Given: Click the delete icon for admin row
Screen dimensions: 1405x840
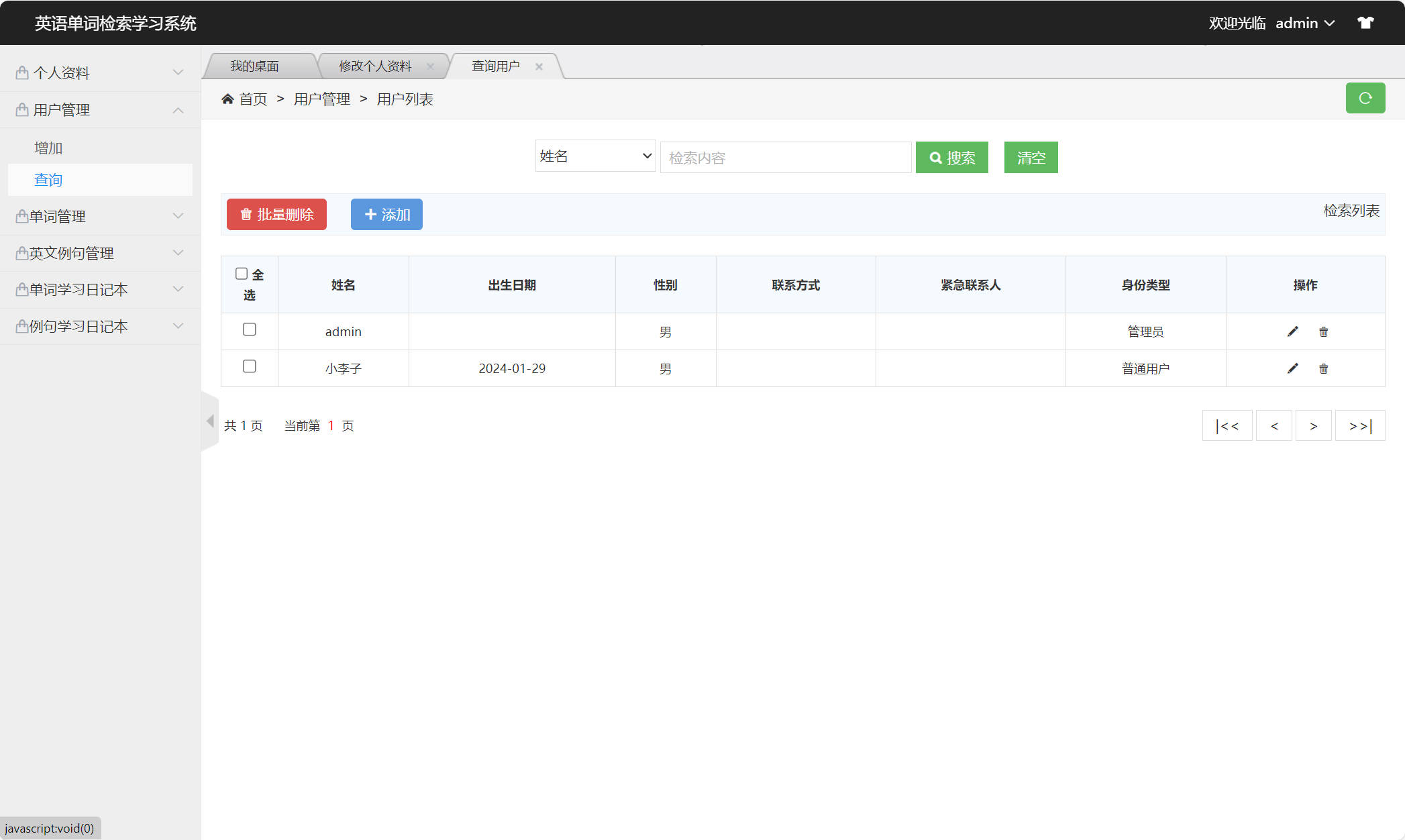Looking at the screenshot, I should coord(1322,331).
